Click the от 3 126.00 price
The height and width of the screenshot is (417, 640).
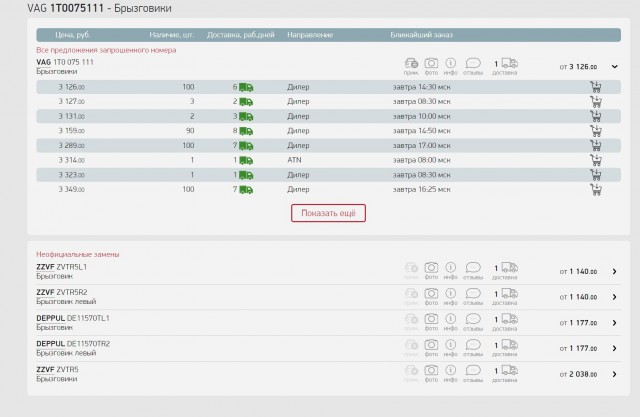(578, 67)
